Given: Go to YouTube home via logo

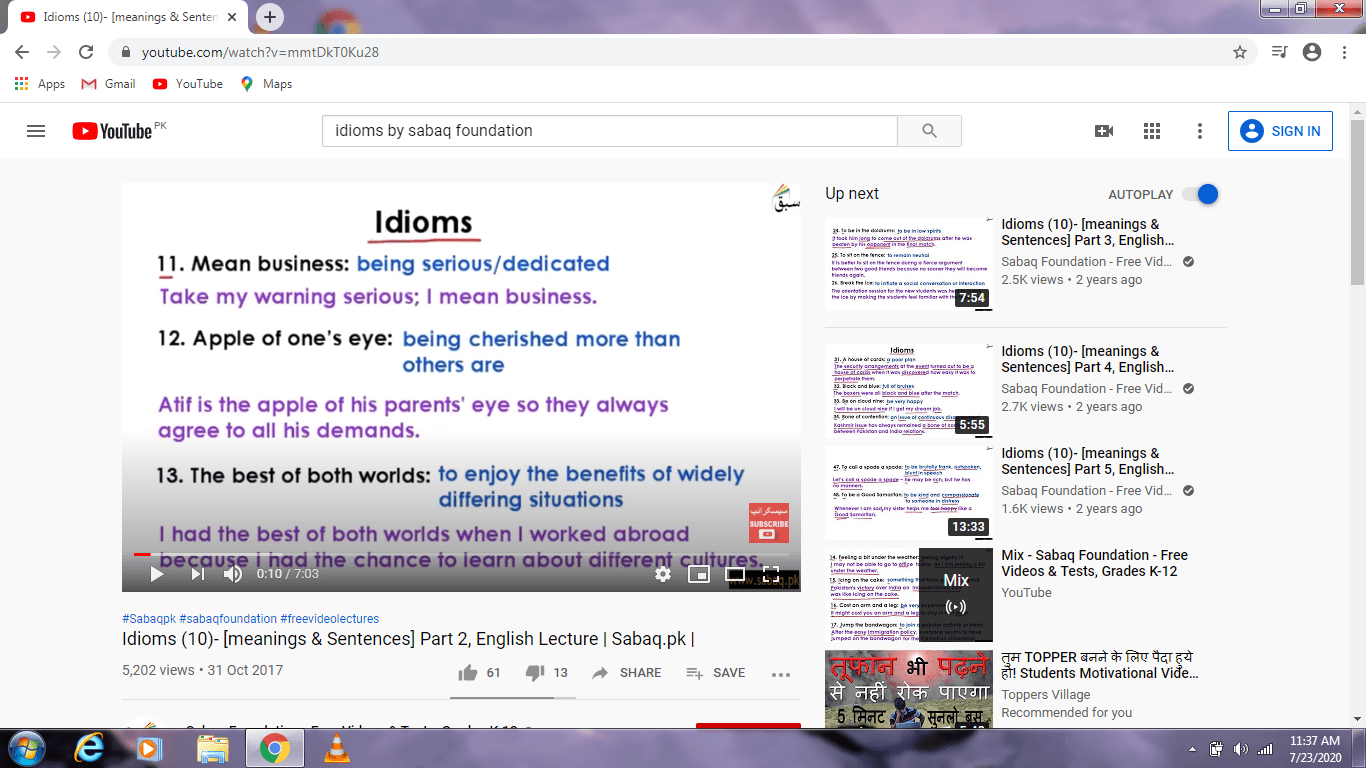Looking at the screenshot, I should 111,131.
